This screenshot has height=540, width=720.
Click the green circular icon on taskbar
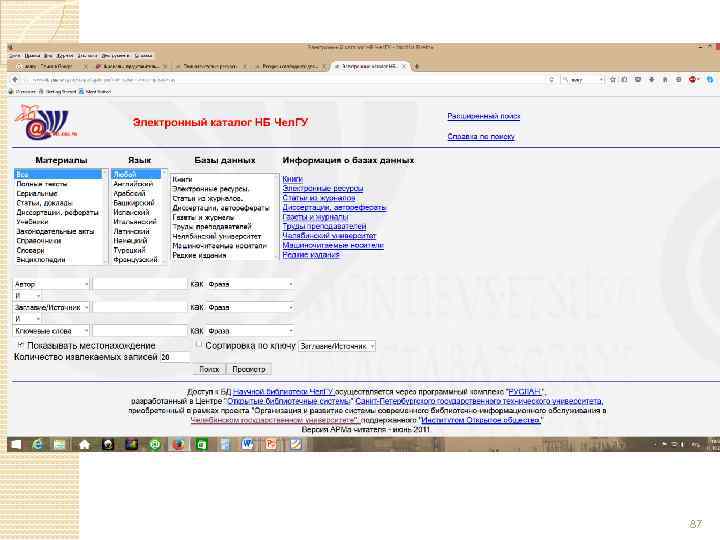[x=155, y=444]
